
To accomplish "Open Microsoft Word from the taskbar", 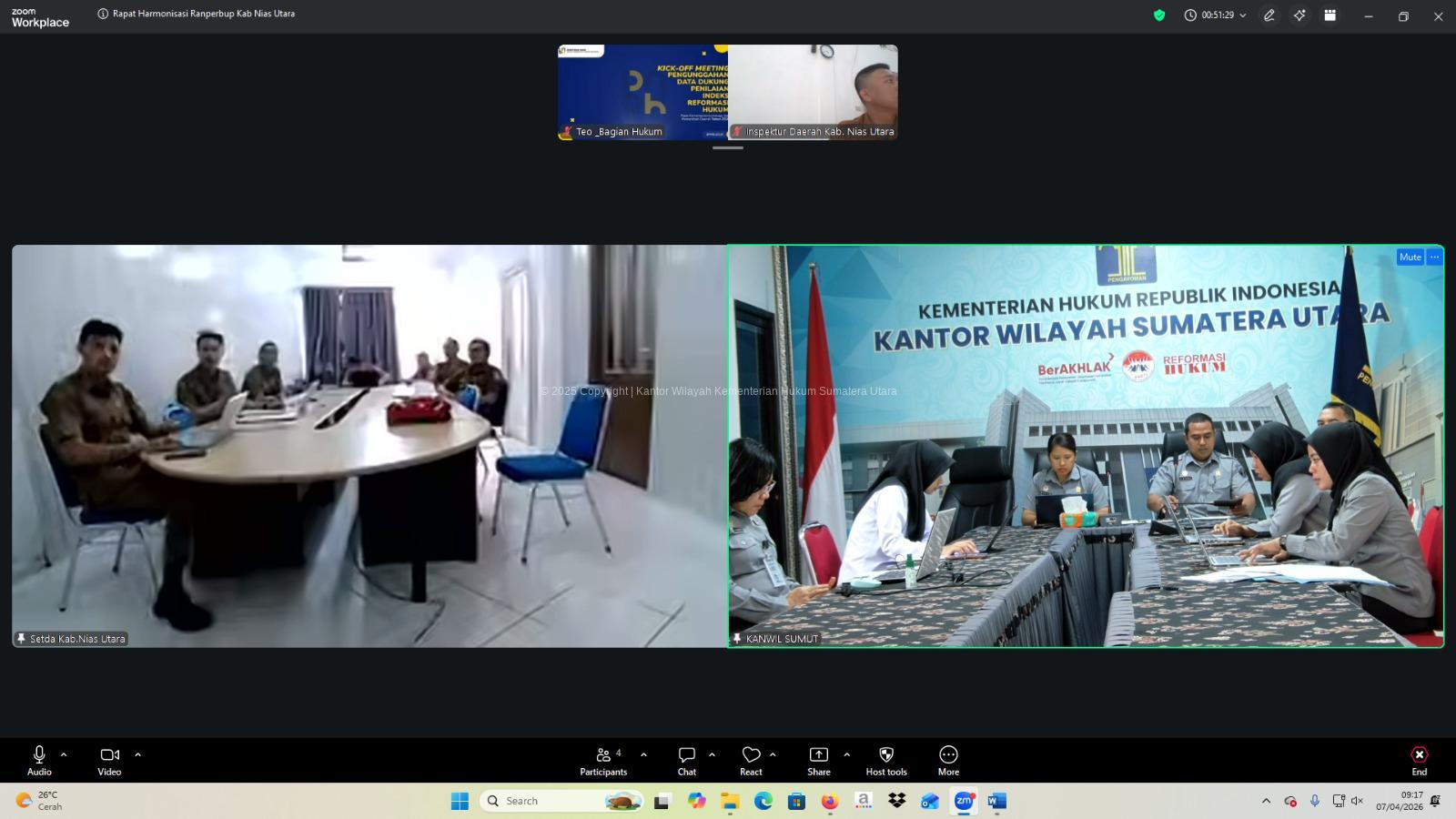I will [996, 801].
